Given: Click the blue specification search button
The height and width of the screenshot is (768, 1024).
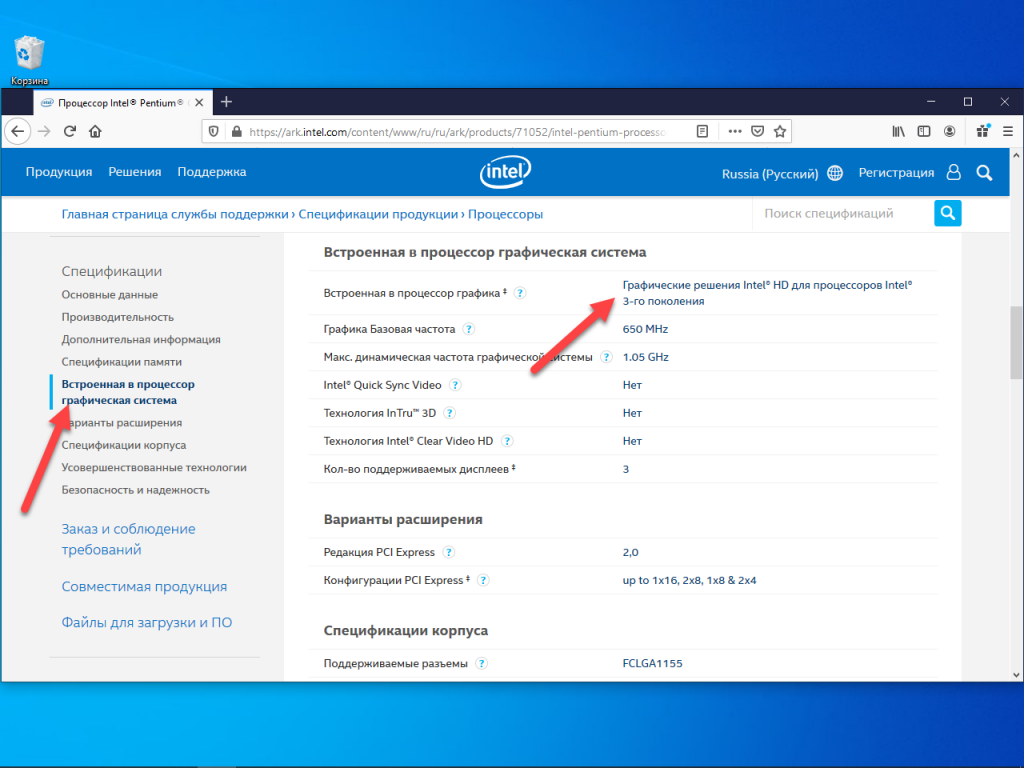Looking at the screenshot, I should point(947,213).
